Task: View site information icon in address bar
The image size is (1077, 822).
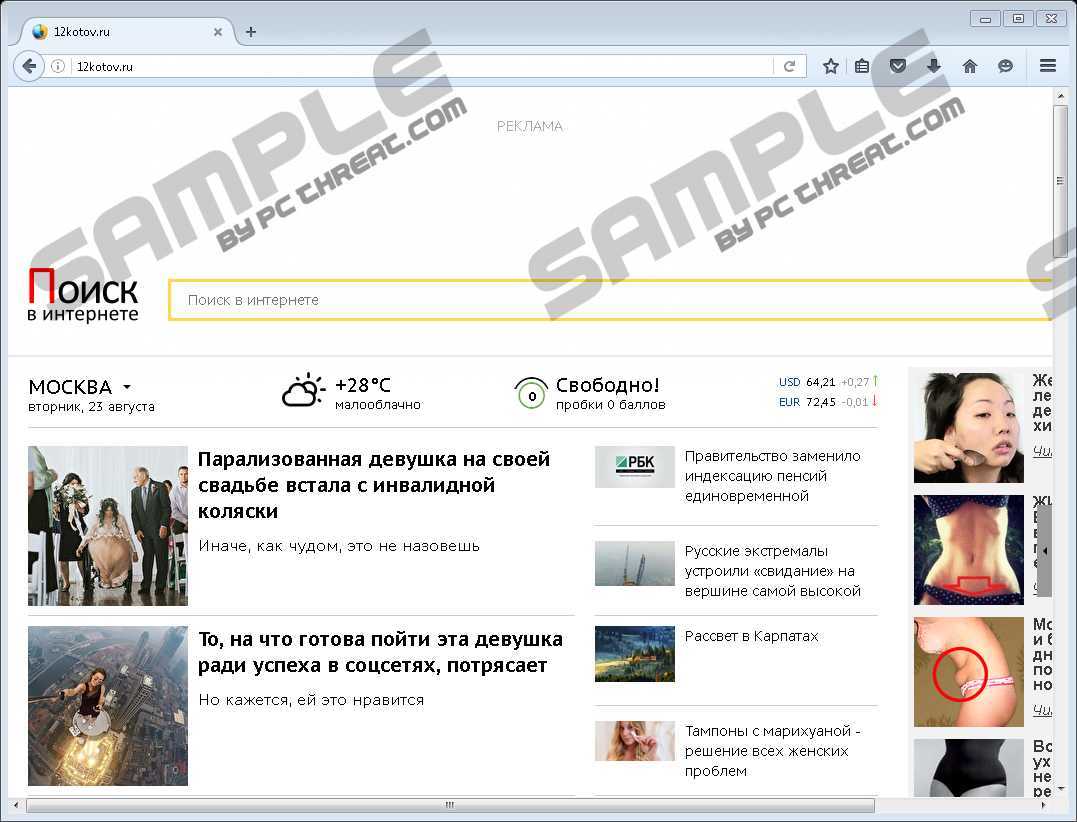Action: pos(59,67)
